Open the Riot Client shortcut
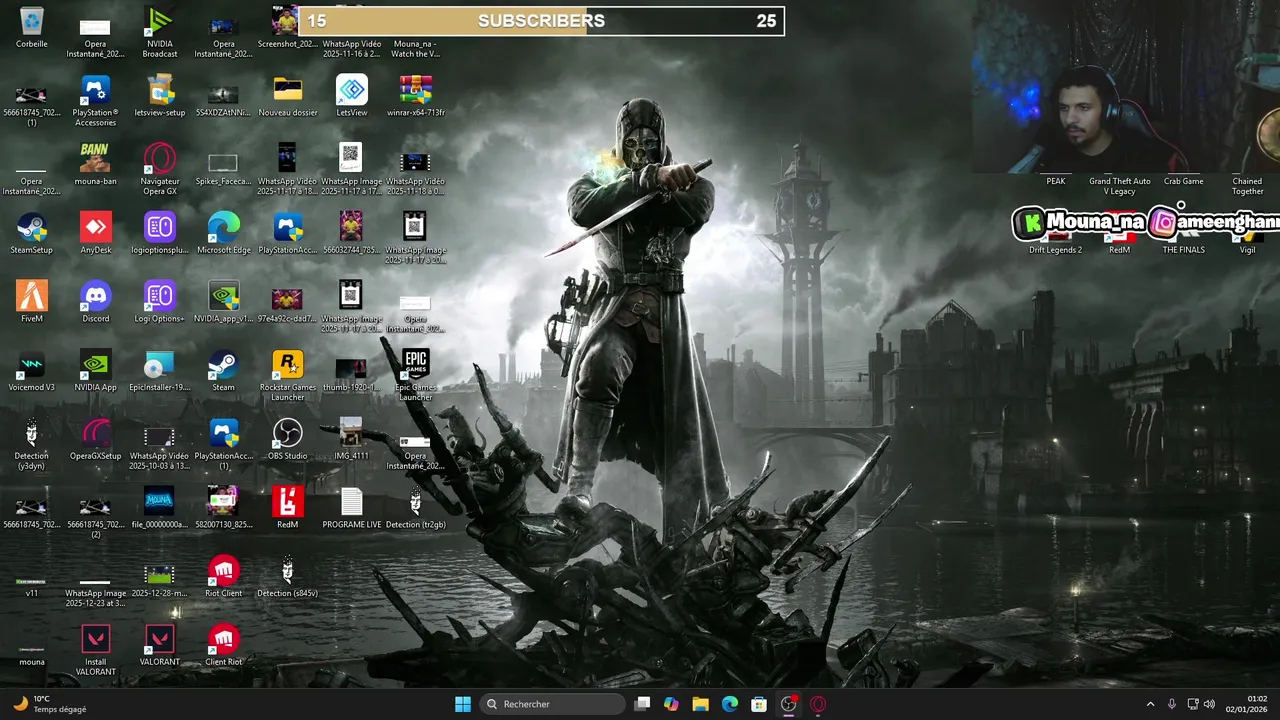1280x720 pixels. coord(223,577)
